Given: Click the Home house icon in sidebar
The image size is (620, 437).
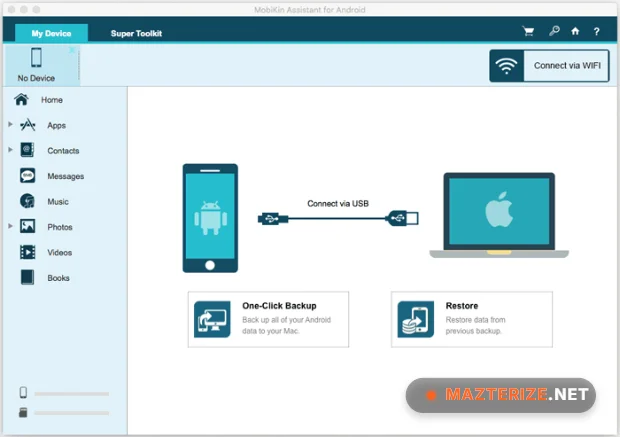Looking at the screenshot, I should click(21, 100).
